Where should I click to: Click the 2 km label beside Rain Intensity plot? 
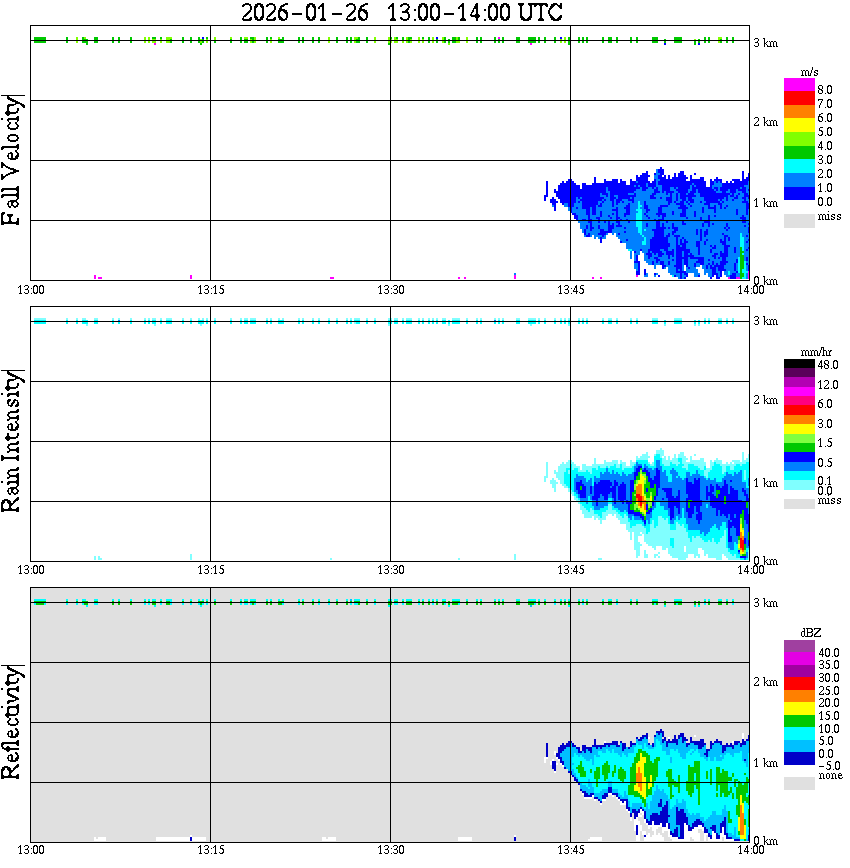point(765,400)
